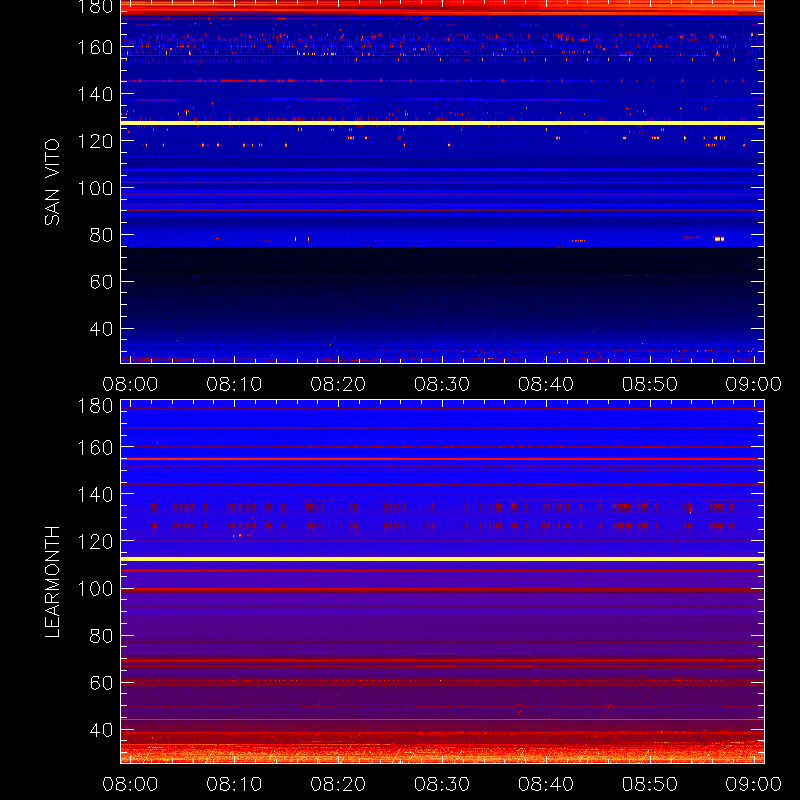
Task: Pick the 180 frequency label on Learmonth axis
Action: [95, 406]
